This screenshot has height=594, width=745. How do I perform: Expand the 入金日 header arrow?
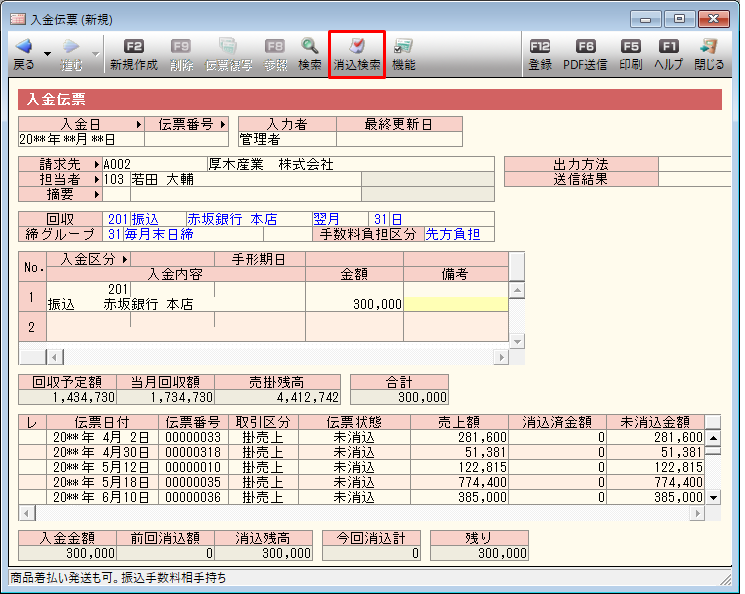(x=139, y=125)
